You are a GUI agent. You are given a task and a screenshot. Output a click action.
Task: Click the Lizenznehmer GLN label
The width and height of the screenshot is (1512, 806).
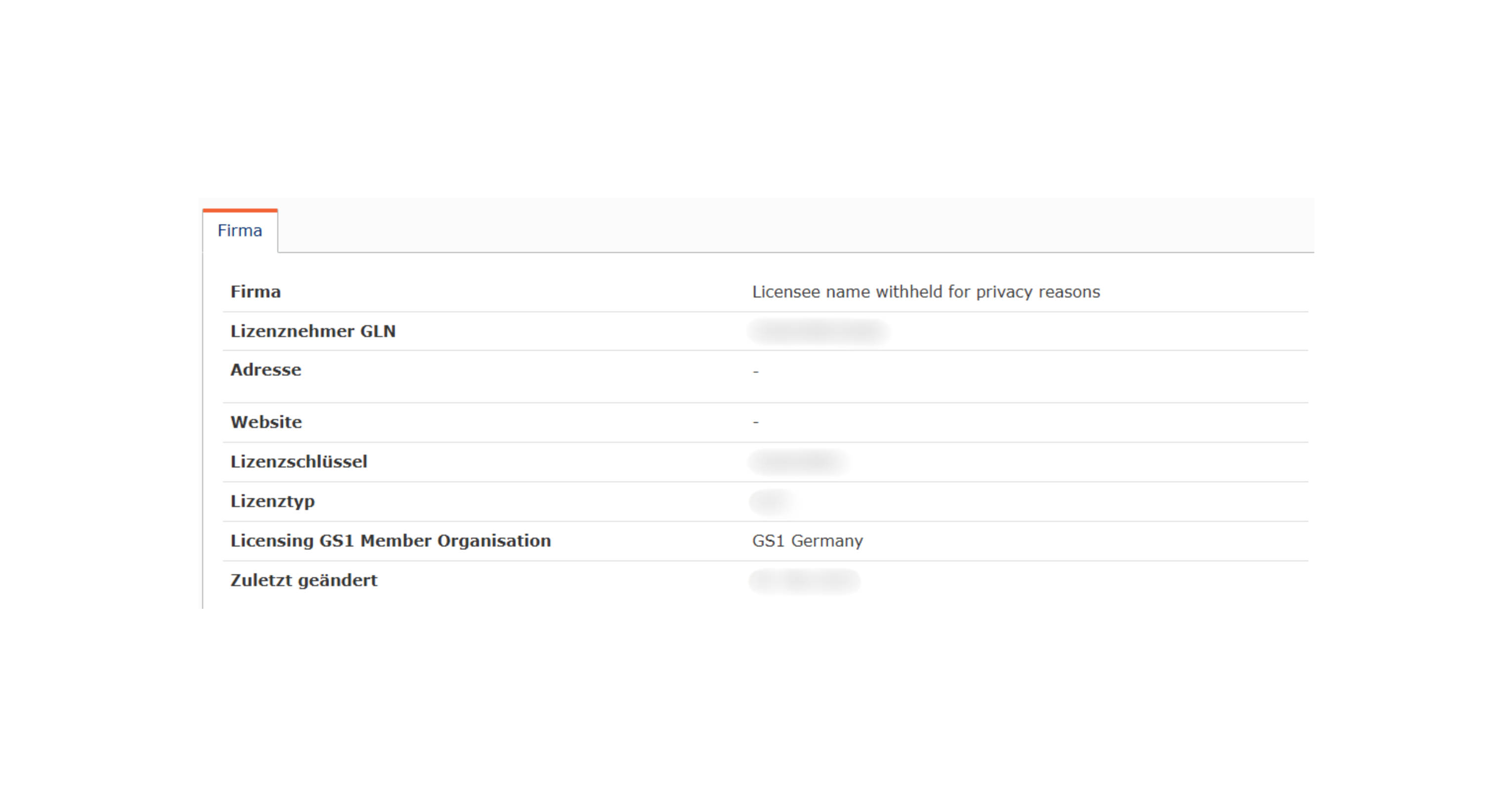(313, 331)
